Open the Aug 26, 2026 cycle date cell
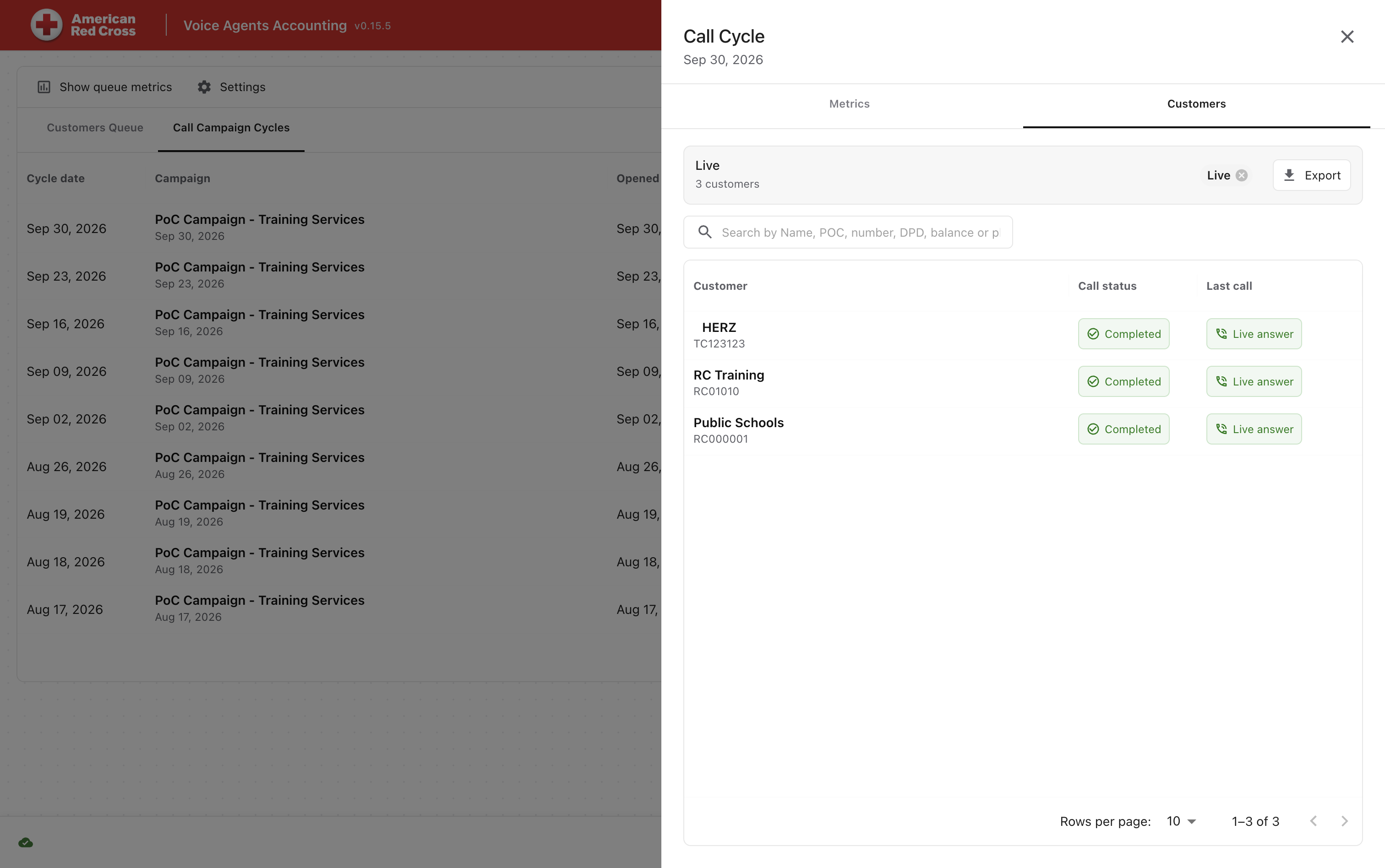The image size is (1385, 868). (66, 467)
